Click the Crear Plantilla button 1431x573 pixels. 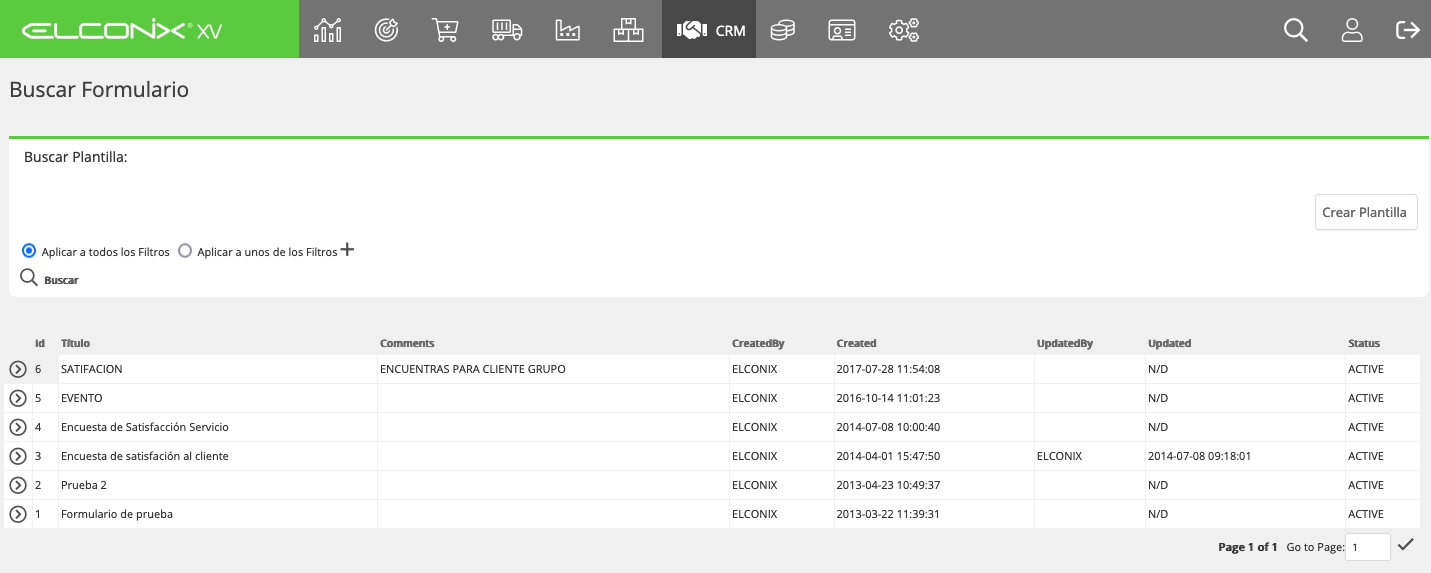1366,212
